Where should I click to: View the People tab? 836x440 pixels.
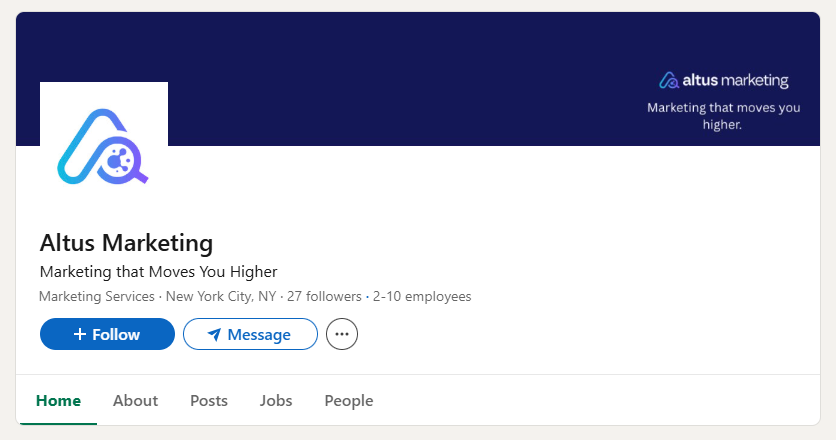click(x=349, y=401)
